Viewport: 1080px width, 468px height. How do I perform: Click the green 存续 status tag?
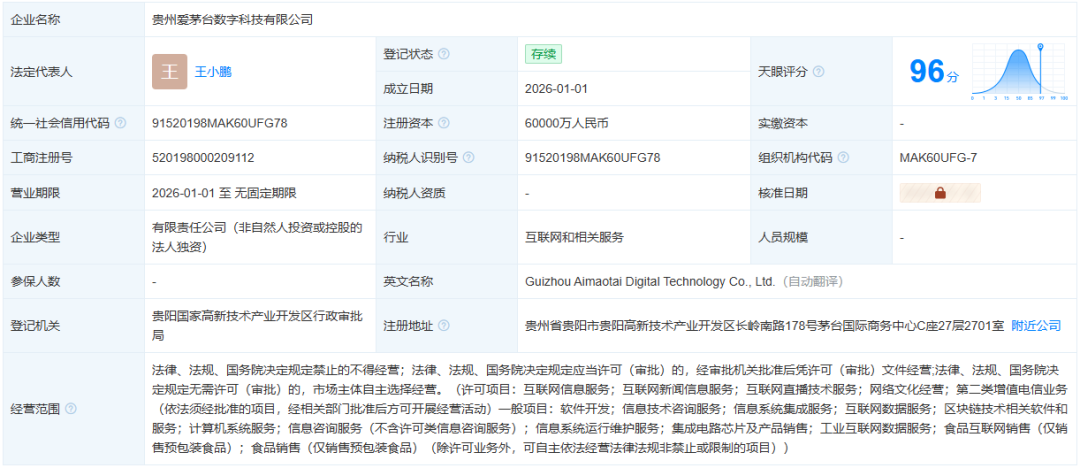(x=543, y=54)
